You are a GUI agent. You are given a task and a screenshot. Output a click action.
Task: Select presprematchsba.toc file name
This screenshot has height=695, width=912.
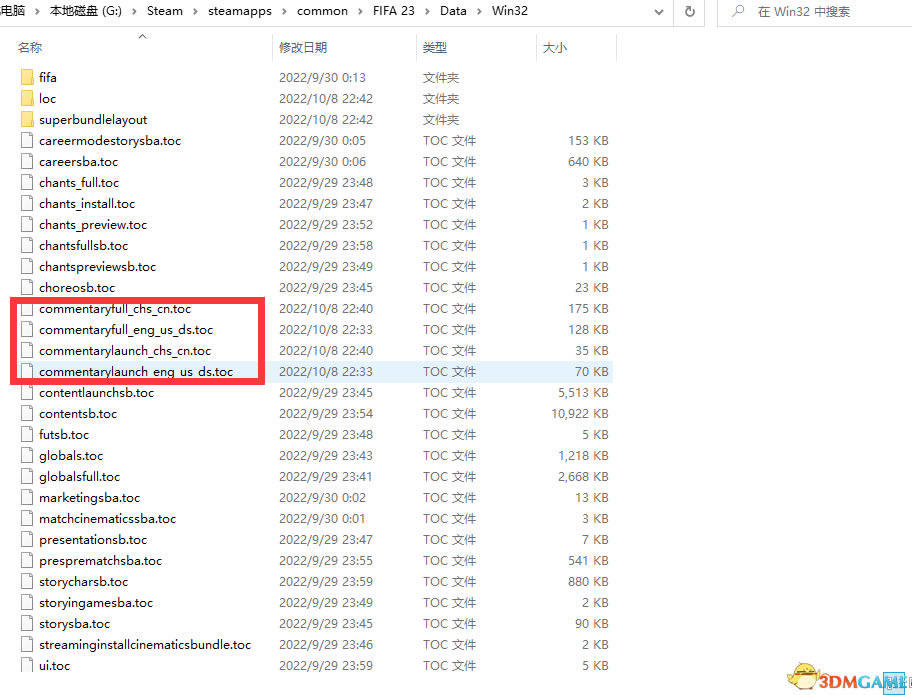[101, 561]
